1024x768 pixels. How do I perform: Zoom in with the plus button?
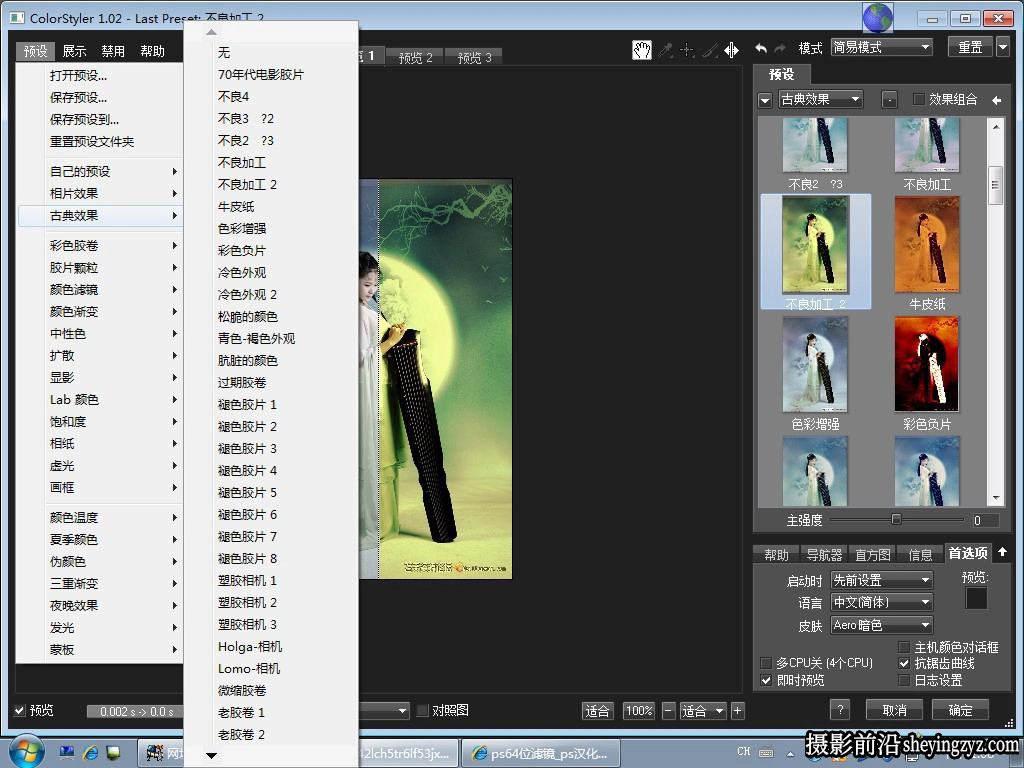(x=737, y=711)
